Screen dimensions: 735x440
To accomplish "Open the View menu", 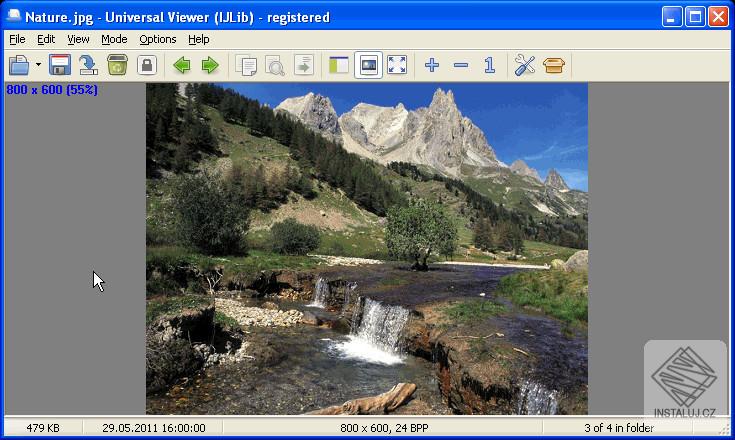I will [78, 39].
